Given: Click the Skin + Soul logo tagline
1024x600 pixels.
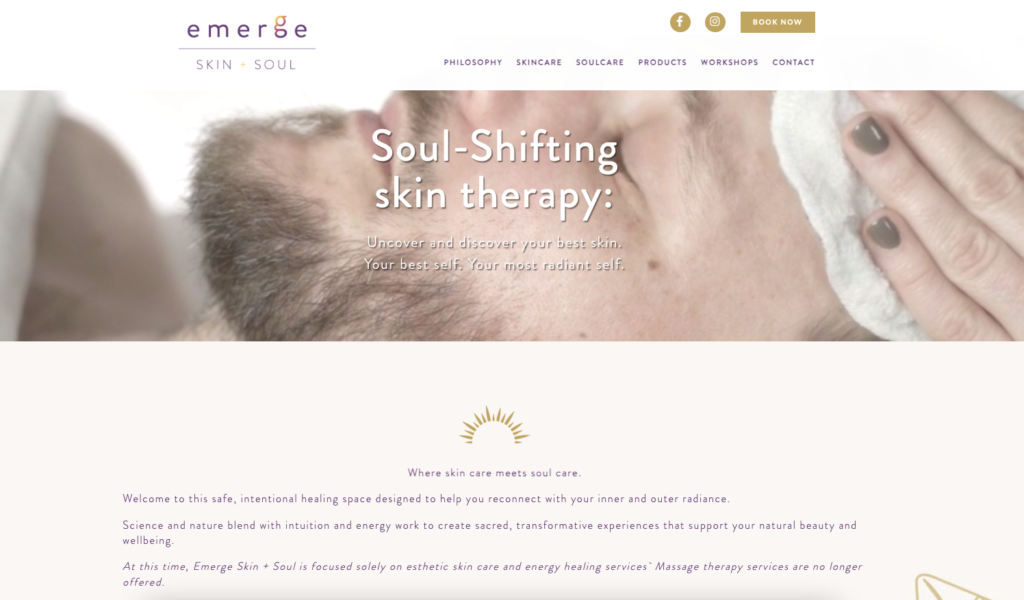Looking at the screenshot, I should click(x=246, y=65).
